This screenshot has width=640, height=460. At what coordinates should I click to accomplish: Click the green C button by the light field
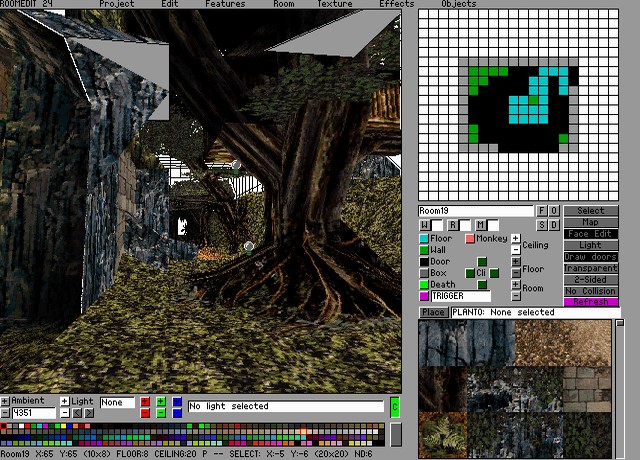(x=394, y=406)
